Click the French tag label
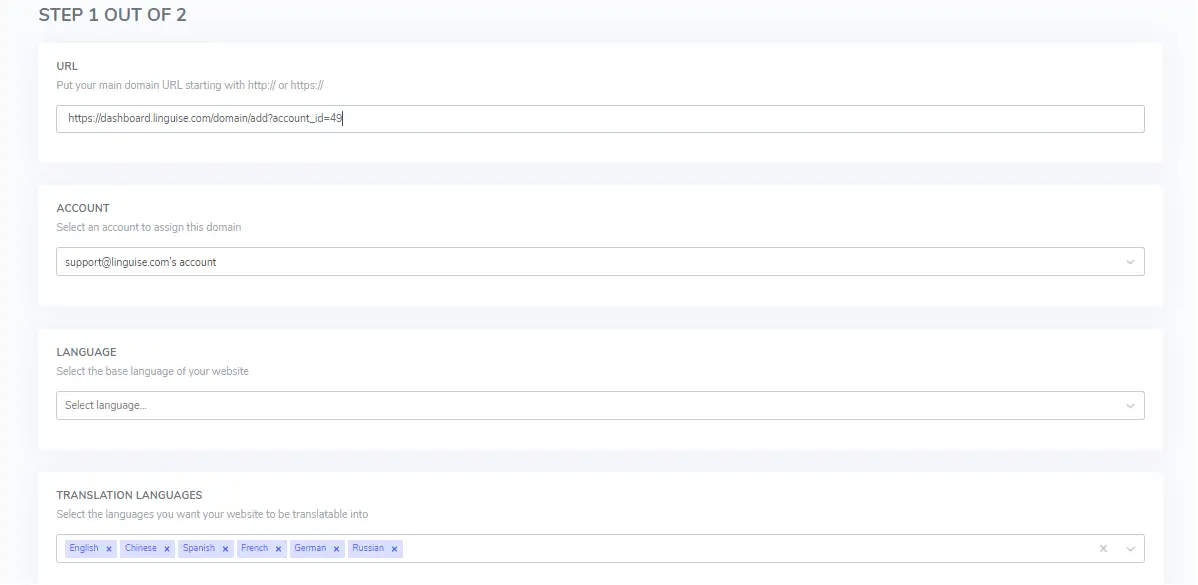Screen dimensions: 1198x585 coord(254,548)
